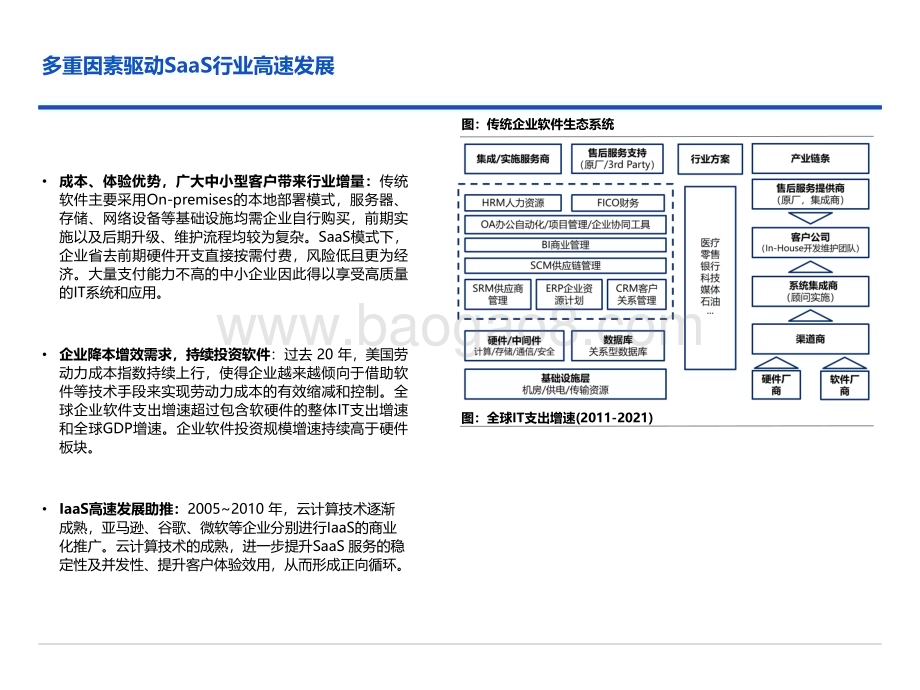Click the up arrow above 软件厂商

(844, 363)
